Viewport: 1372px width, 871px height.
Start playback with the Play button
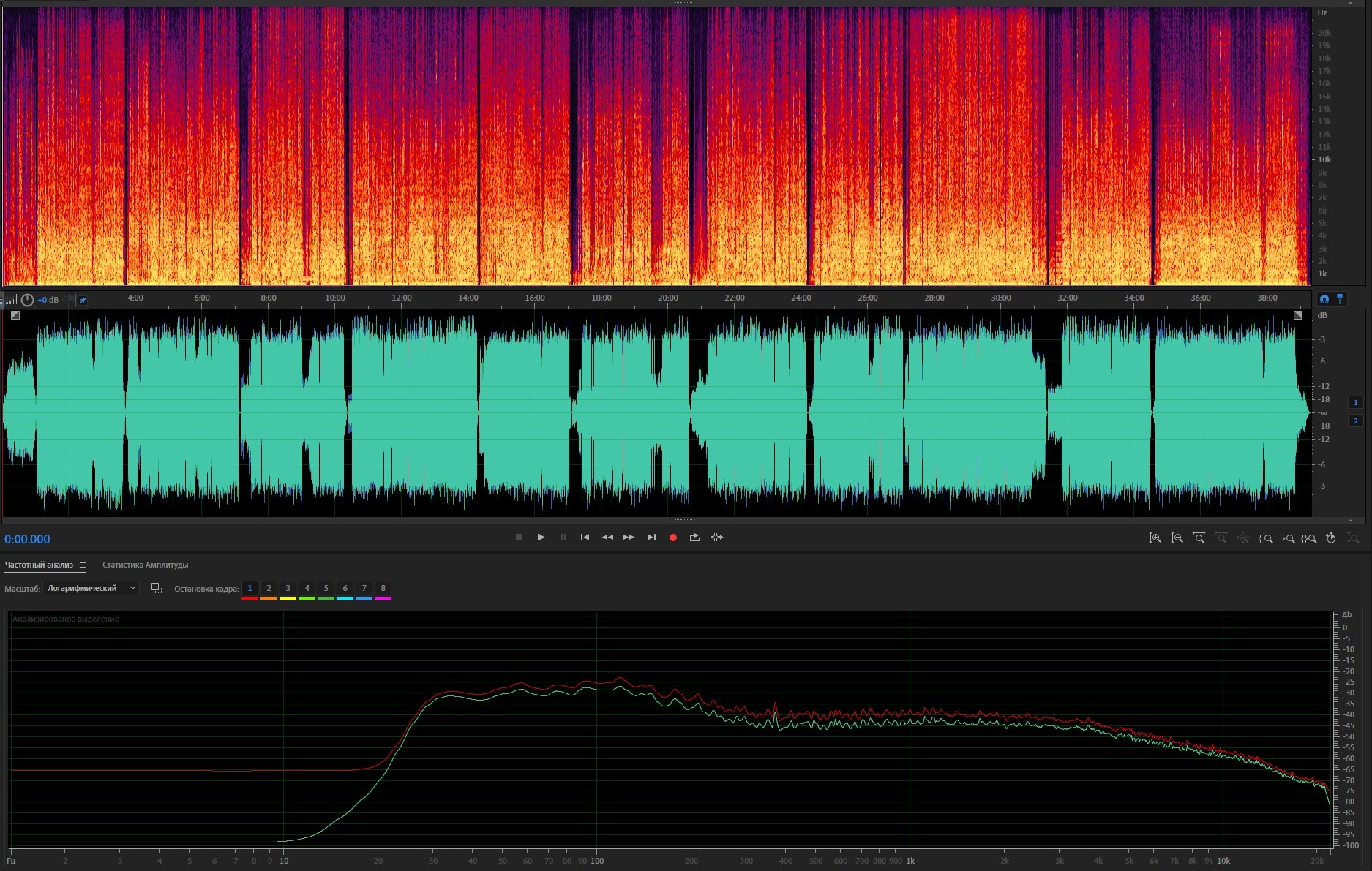pos(541,538)
